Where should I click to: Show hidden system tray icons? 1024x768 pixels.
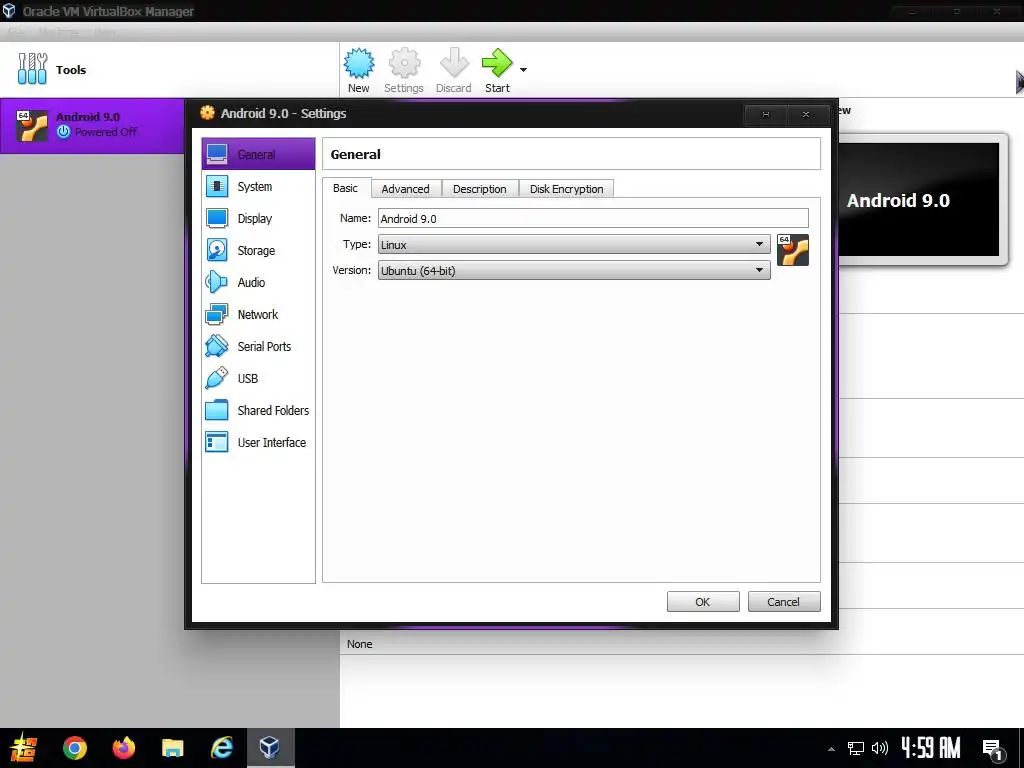click(831, 748)
